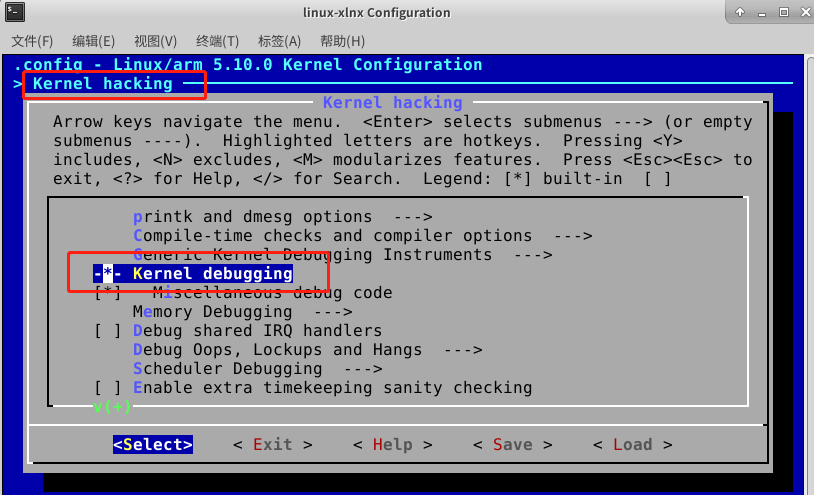Open the 编辑(E) menu
The width and height of the screenshot is (814, 495).
(x=93, y=41)
